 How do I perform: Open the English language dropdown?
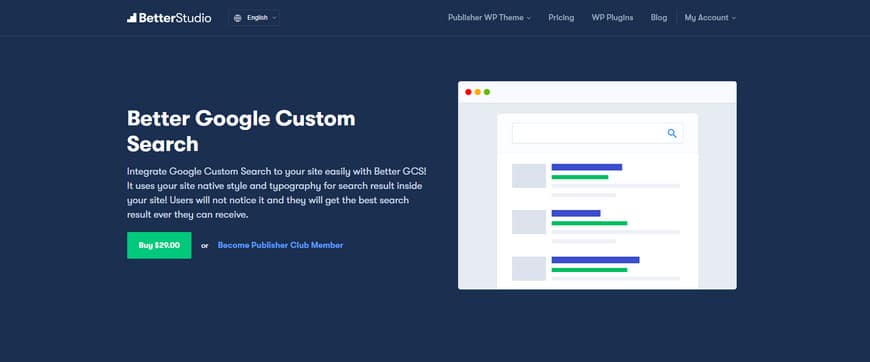(255, 18)
